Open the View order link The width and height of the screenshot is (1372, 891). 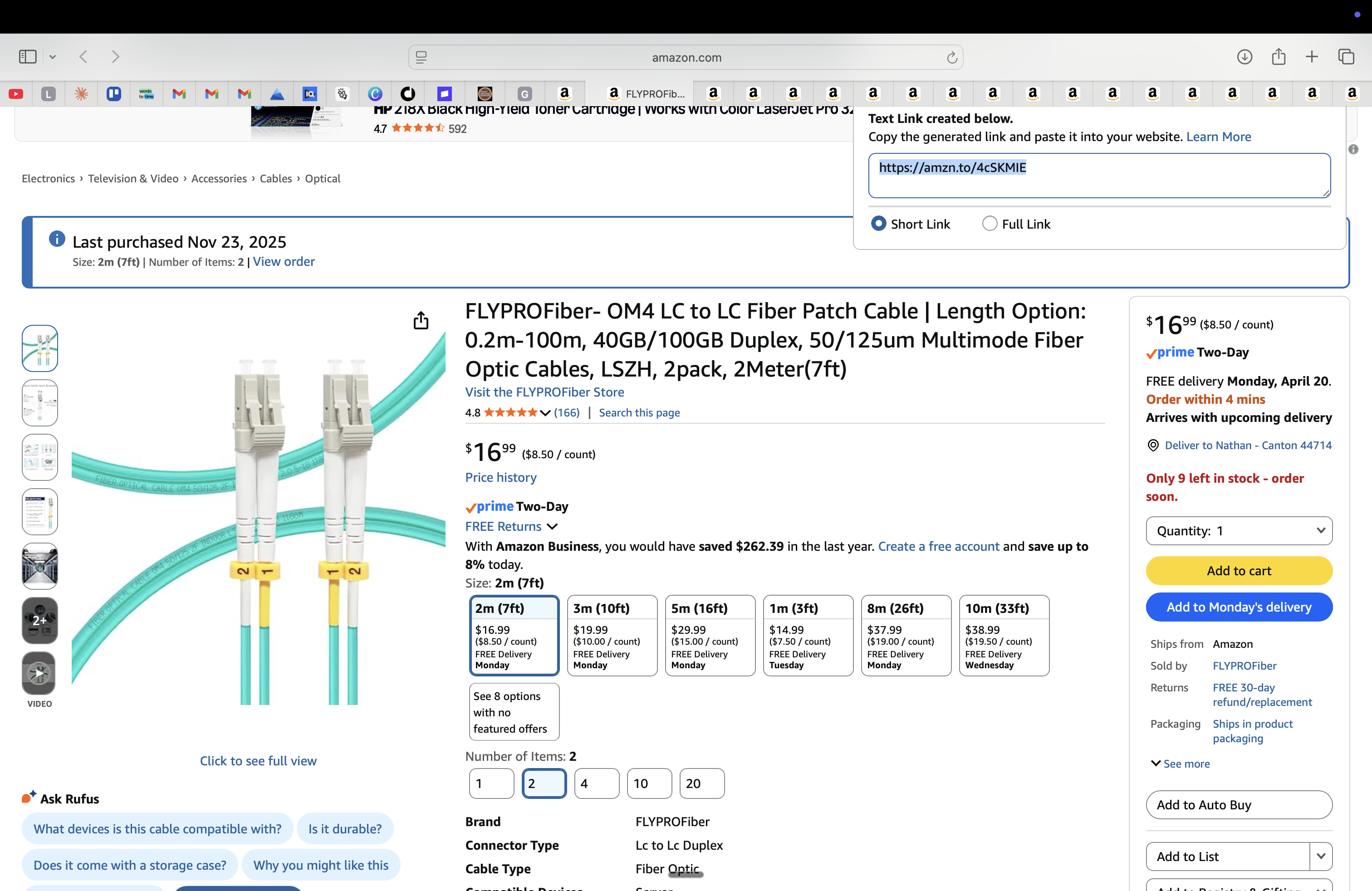[284, 261]
